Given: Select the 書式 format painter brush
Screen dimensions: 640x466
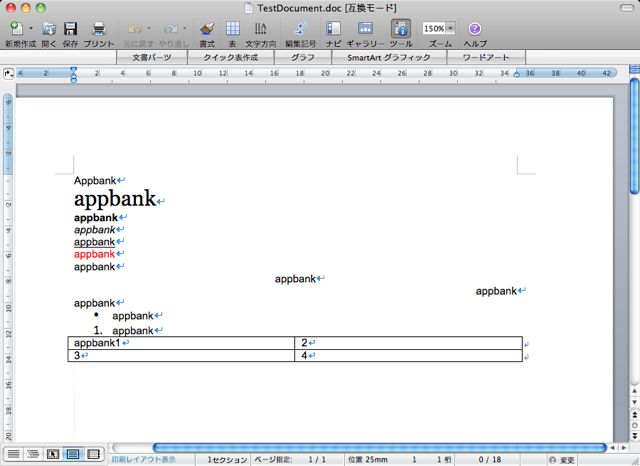Looking at the screenshot, I should pyautogui.click(x=207, y=29).
